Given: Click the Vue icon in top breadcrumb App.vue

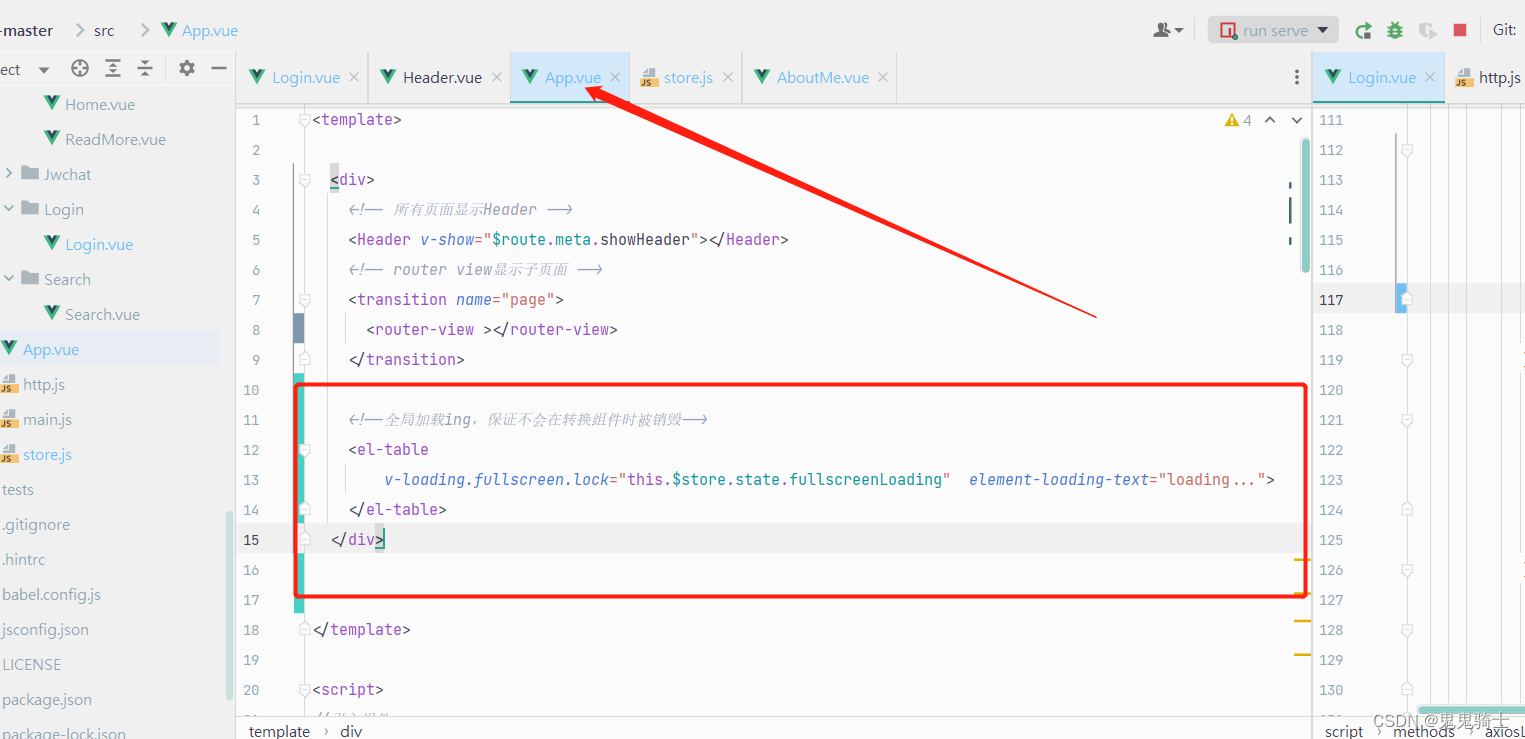Looking at the screenshot, I should pyautogui.click(x=169, y=30).
